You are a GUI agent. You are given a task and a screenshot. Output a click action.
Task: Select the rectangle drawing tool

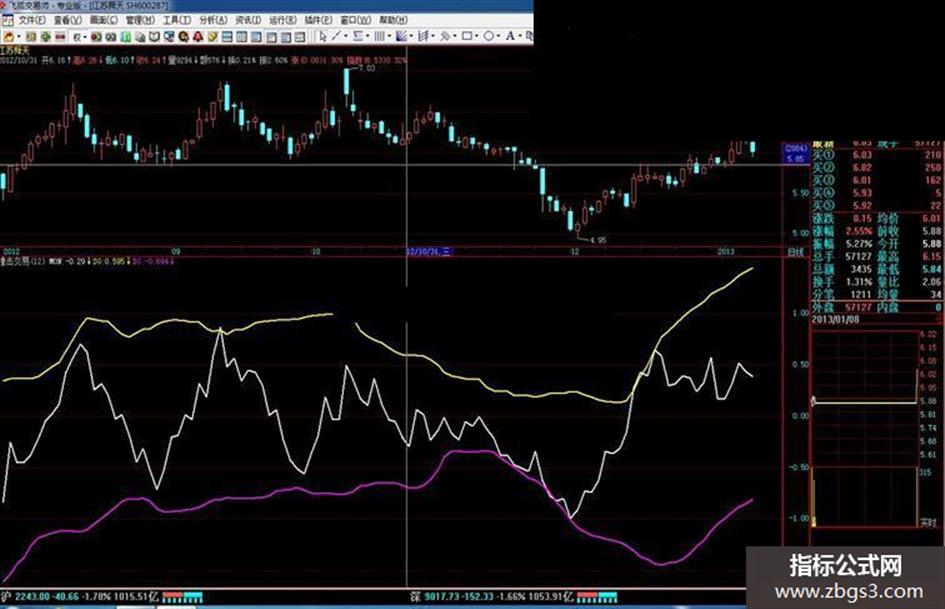tap(466, 37)
